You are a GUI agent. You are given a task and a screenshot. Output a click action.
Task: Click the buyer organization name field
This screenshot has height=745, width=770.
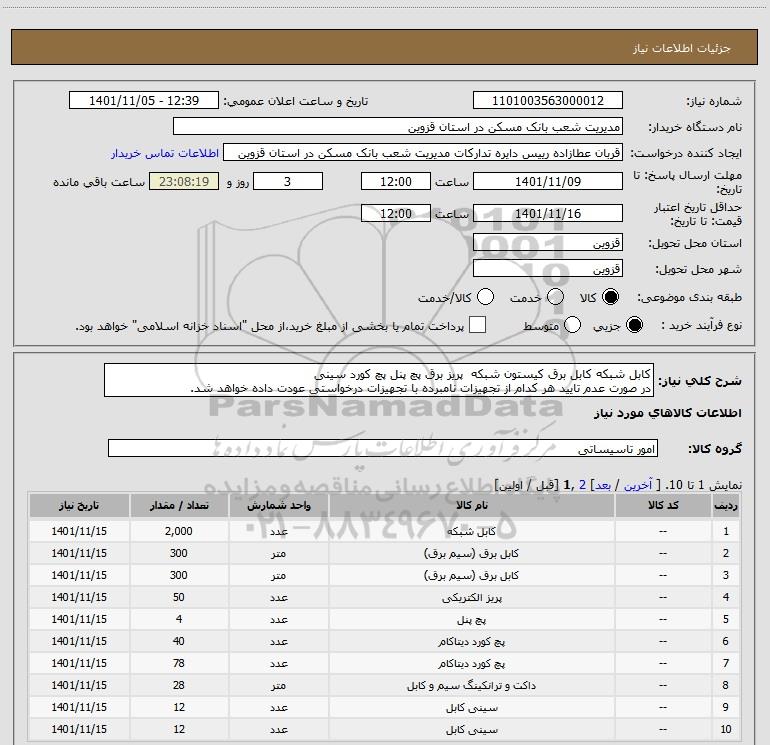click(x=398, y=127)
